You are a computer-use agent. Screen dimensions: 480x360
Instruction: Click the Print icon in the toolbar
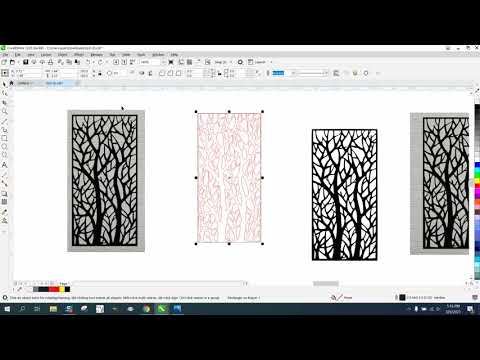pos(50,62)
